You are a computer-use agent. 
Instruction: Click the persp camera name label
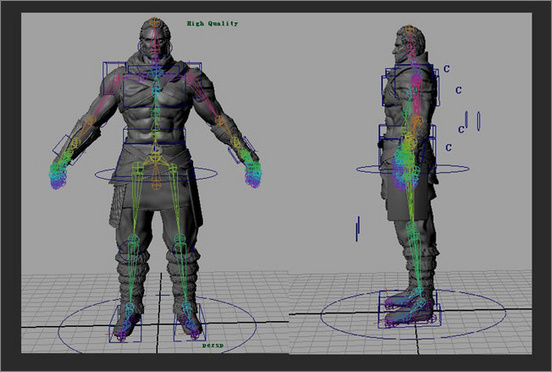(213, 345)
